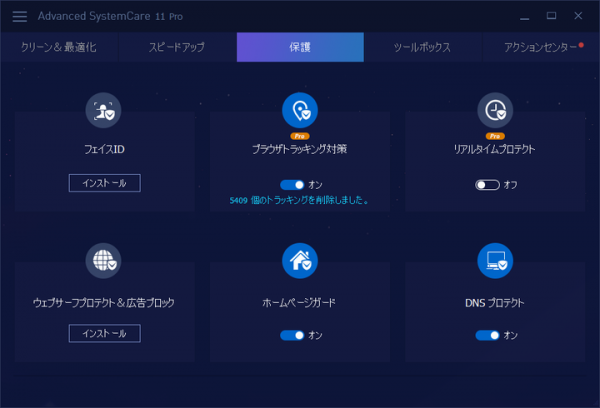Click ウェブサーフプロテクト＆広告ブロック label
The image size is (600, 408).
(x=104, y=303)
